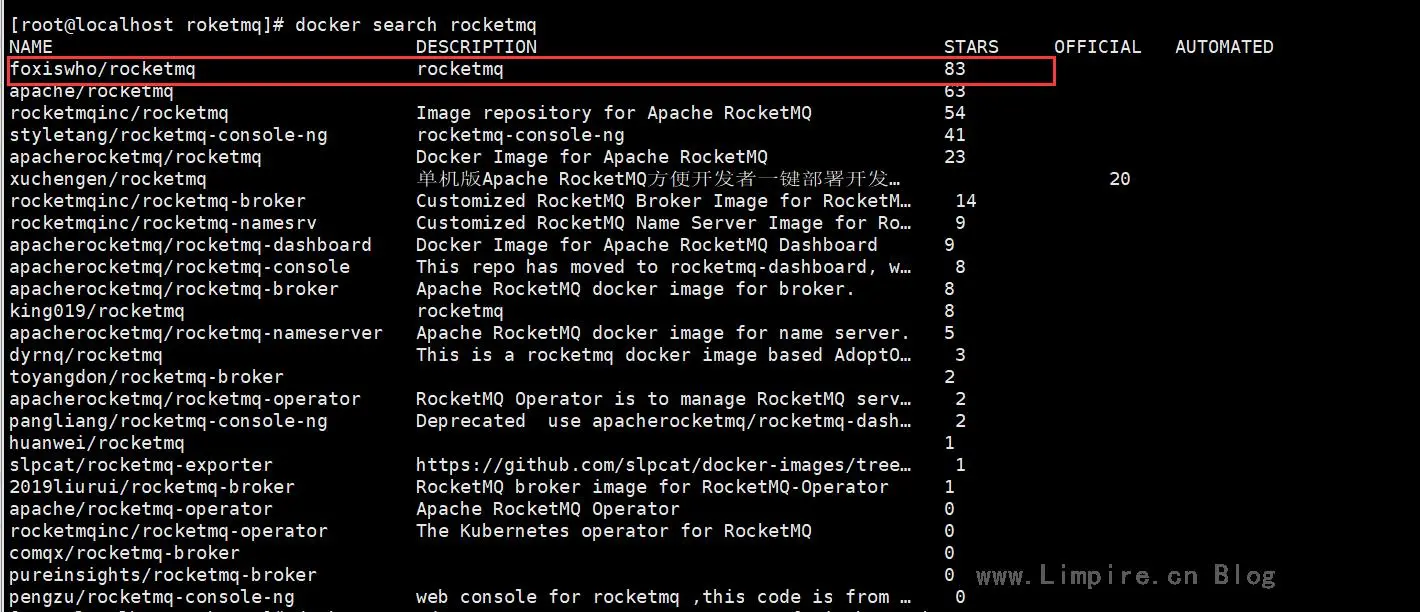Screen dimensions: 1420x612
Task: Select apacherocketmq/rocketmq-console image name
Action: 179,267
